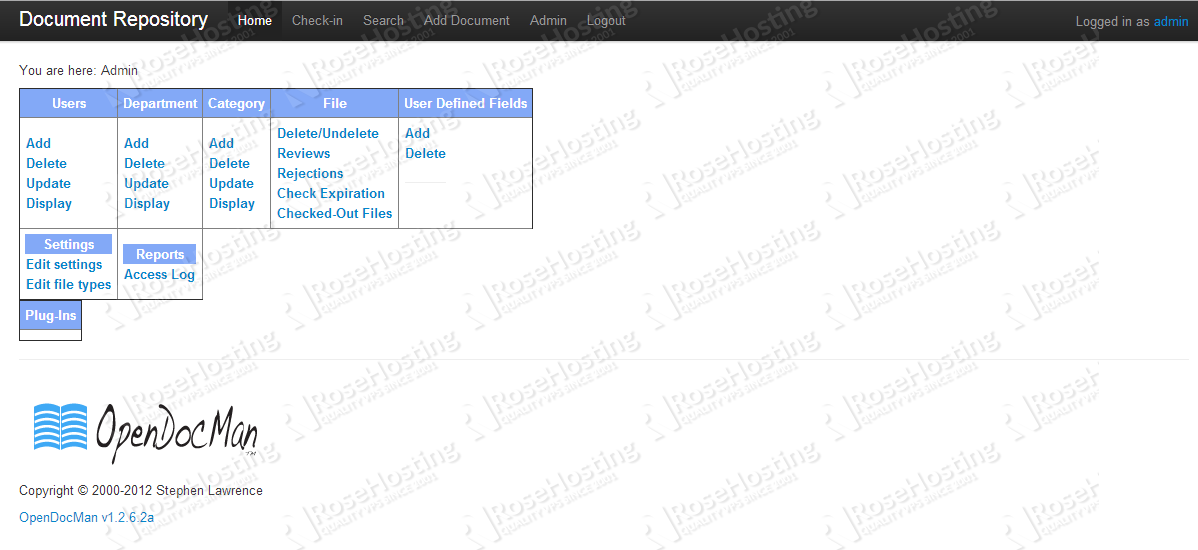Click Display under Category
The image size is (1198, 550).
(232, 203)
